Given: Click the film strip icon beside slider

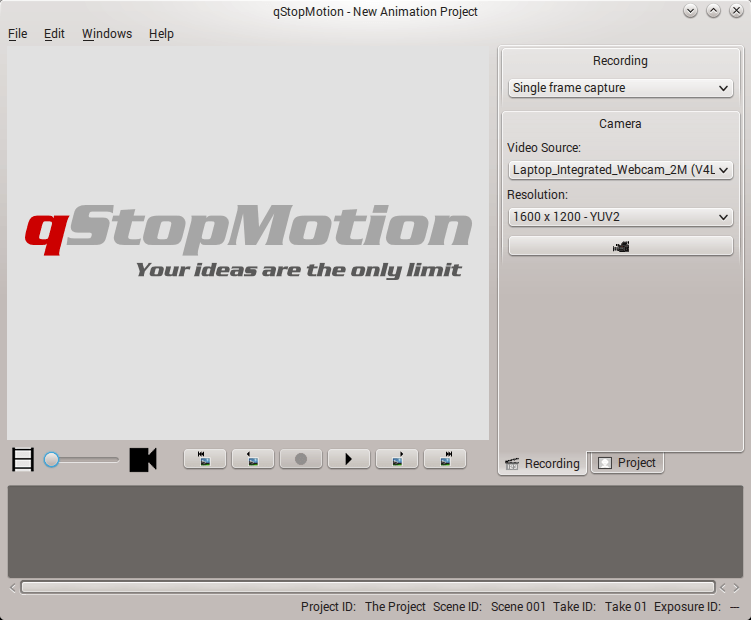Looking at the screenshot, I should [23, 459].
